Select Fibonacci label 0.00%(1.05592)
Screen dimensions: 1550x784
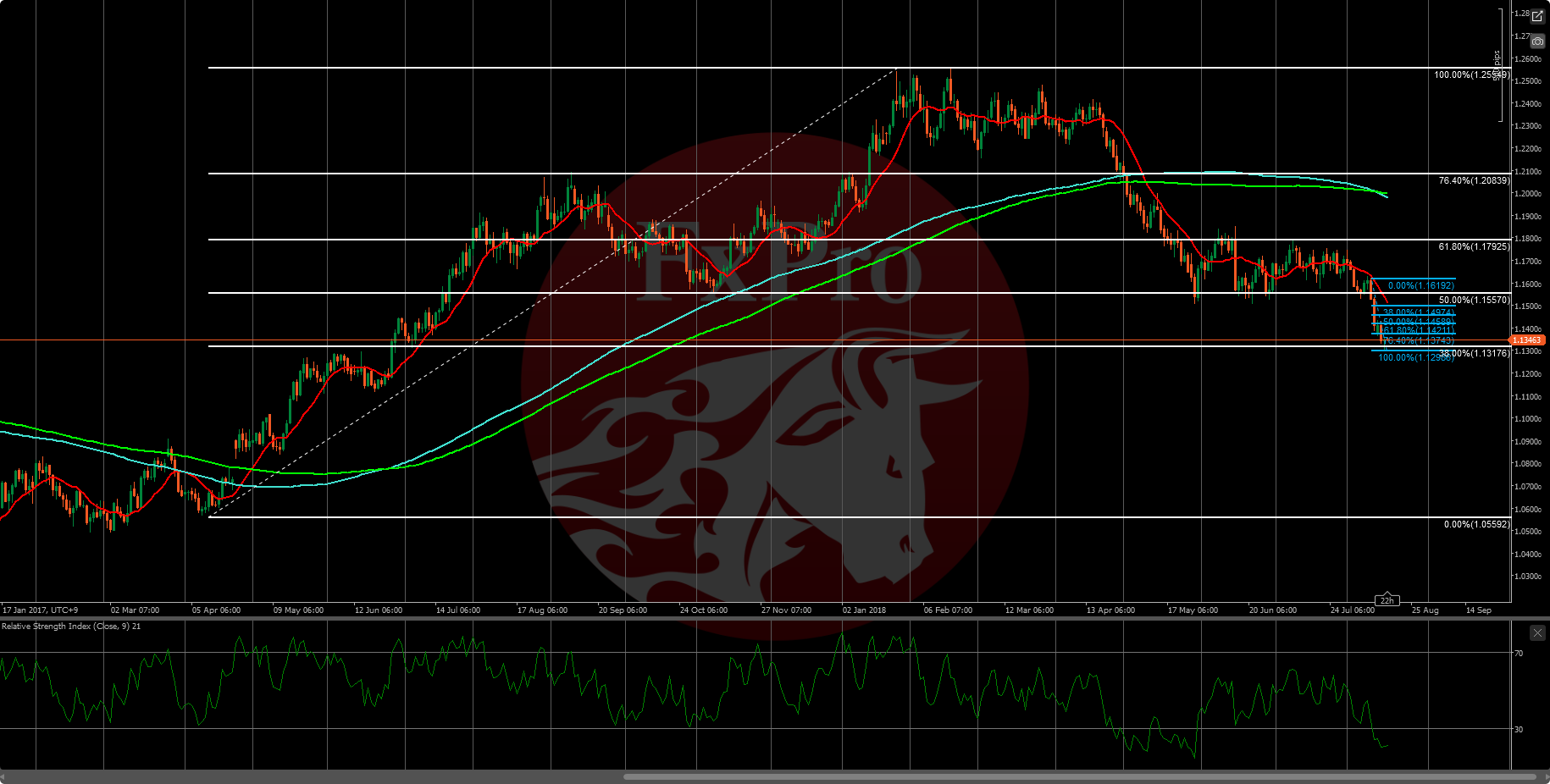click(1476, 525)
